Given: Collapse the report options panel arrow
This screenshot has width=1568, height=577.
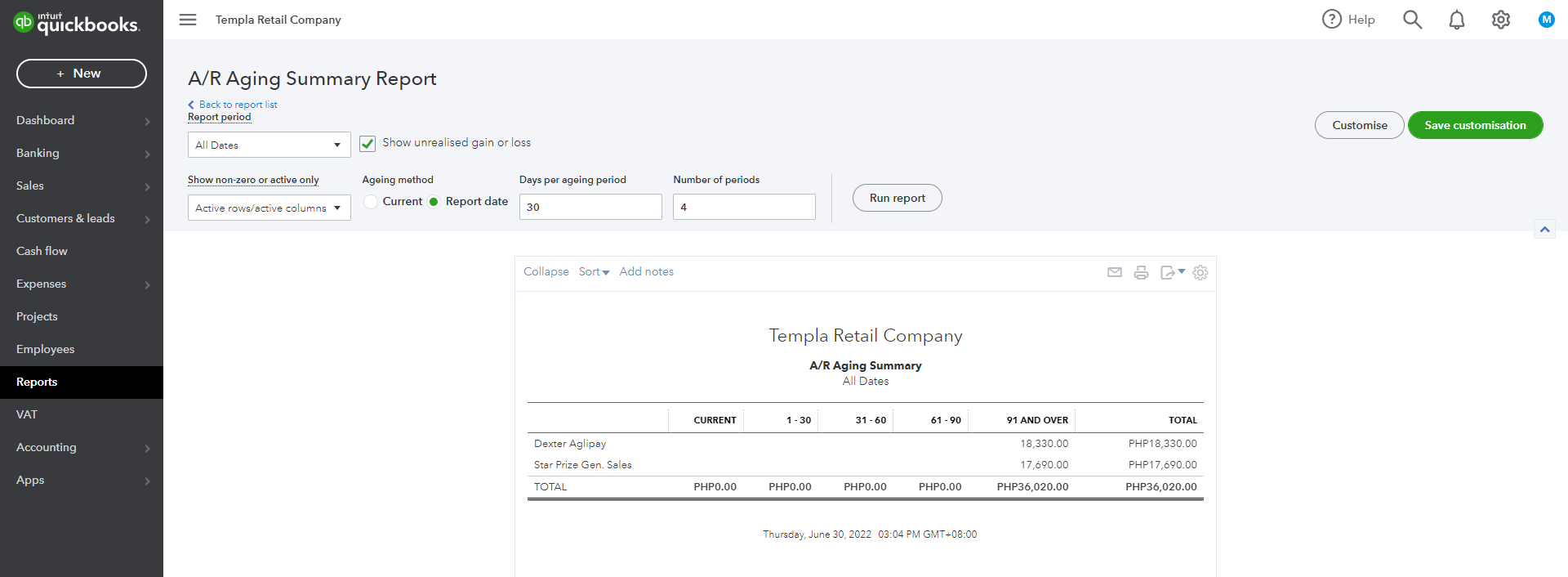Looking at the screenshot, I should pyautogui.click(x=1544, y=230).
